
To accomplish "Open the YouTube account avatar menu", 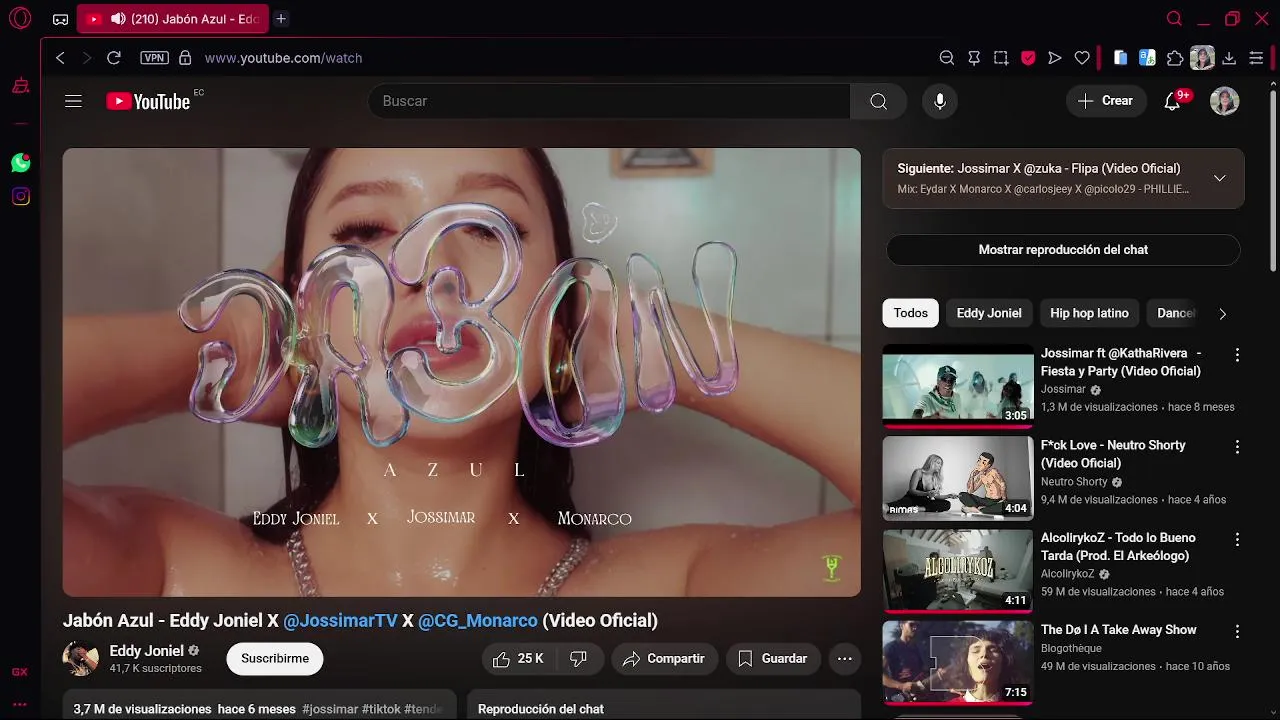I will (x=1225, y=101).
